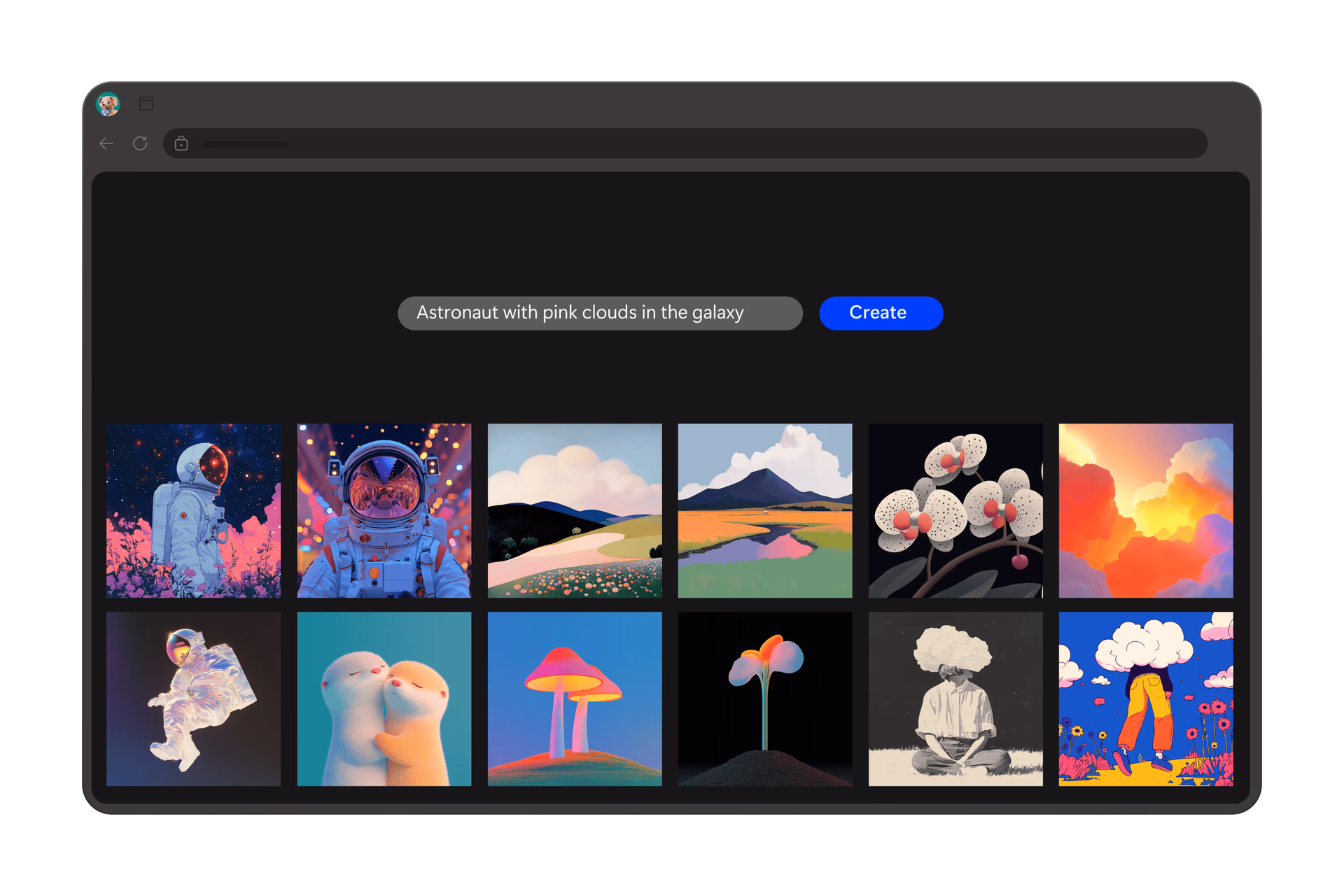The width and height of the screenshot is (1344, 896).
Task: Select the hugging fluffy otters thumbnail
Action: coord(384,699)
